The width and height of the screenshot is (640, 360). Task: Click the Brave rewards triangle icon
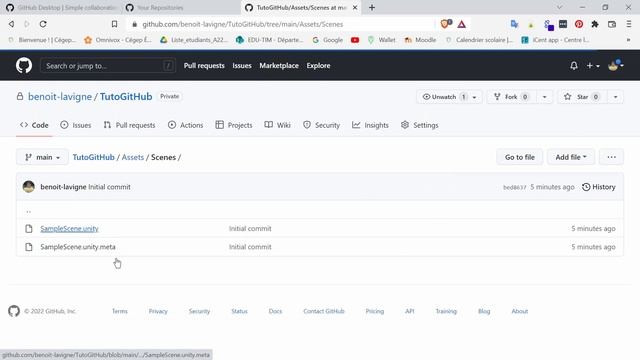coord(462,24)
